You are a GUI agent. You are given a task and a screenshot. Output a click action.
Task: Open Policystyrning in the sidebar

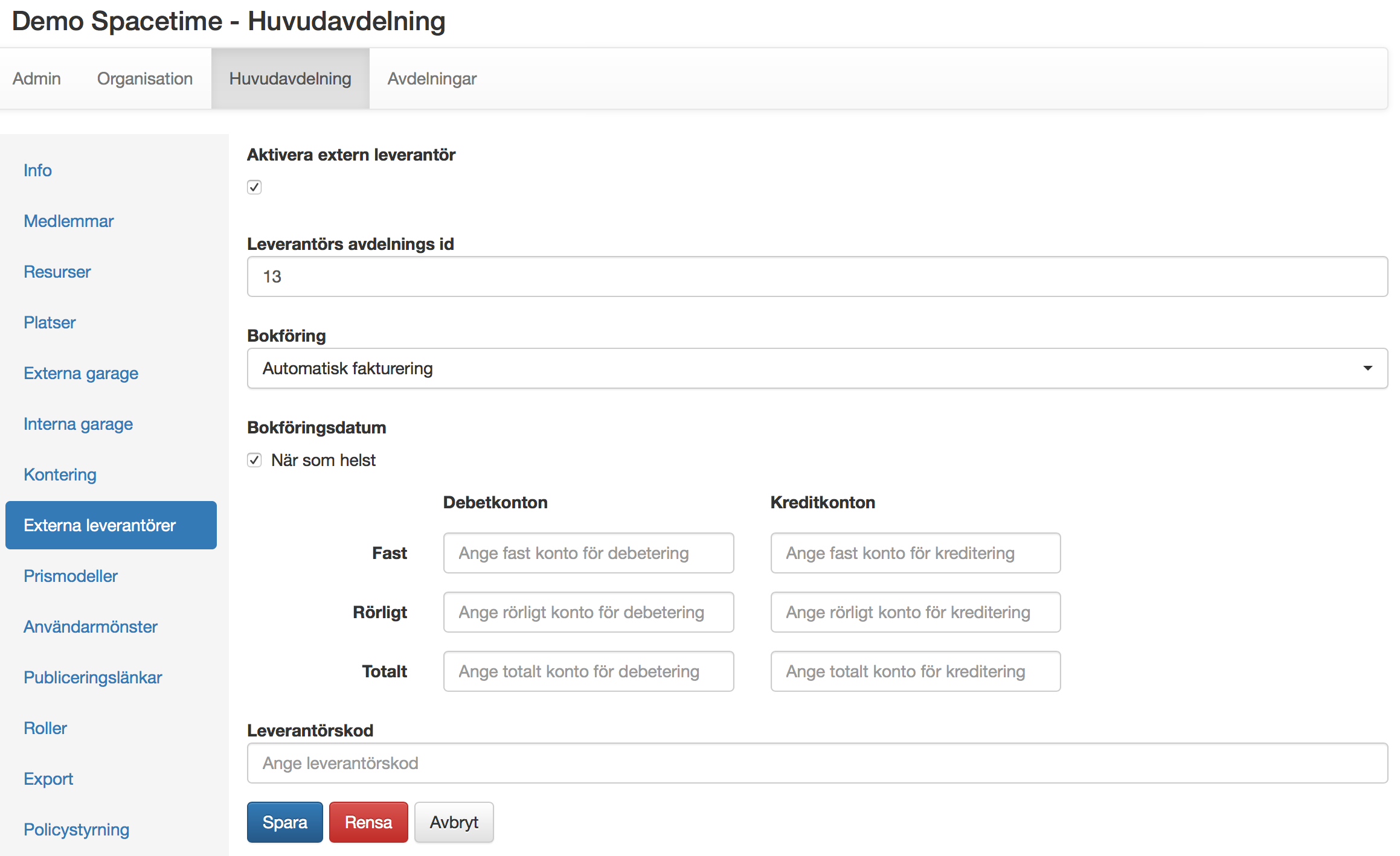point(77,829)
